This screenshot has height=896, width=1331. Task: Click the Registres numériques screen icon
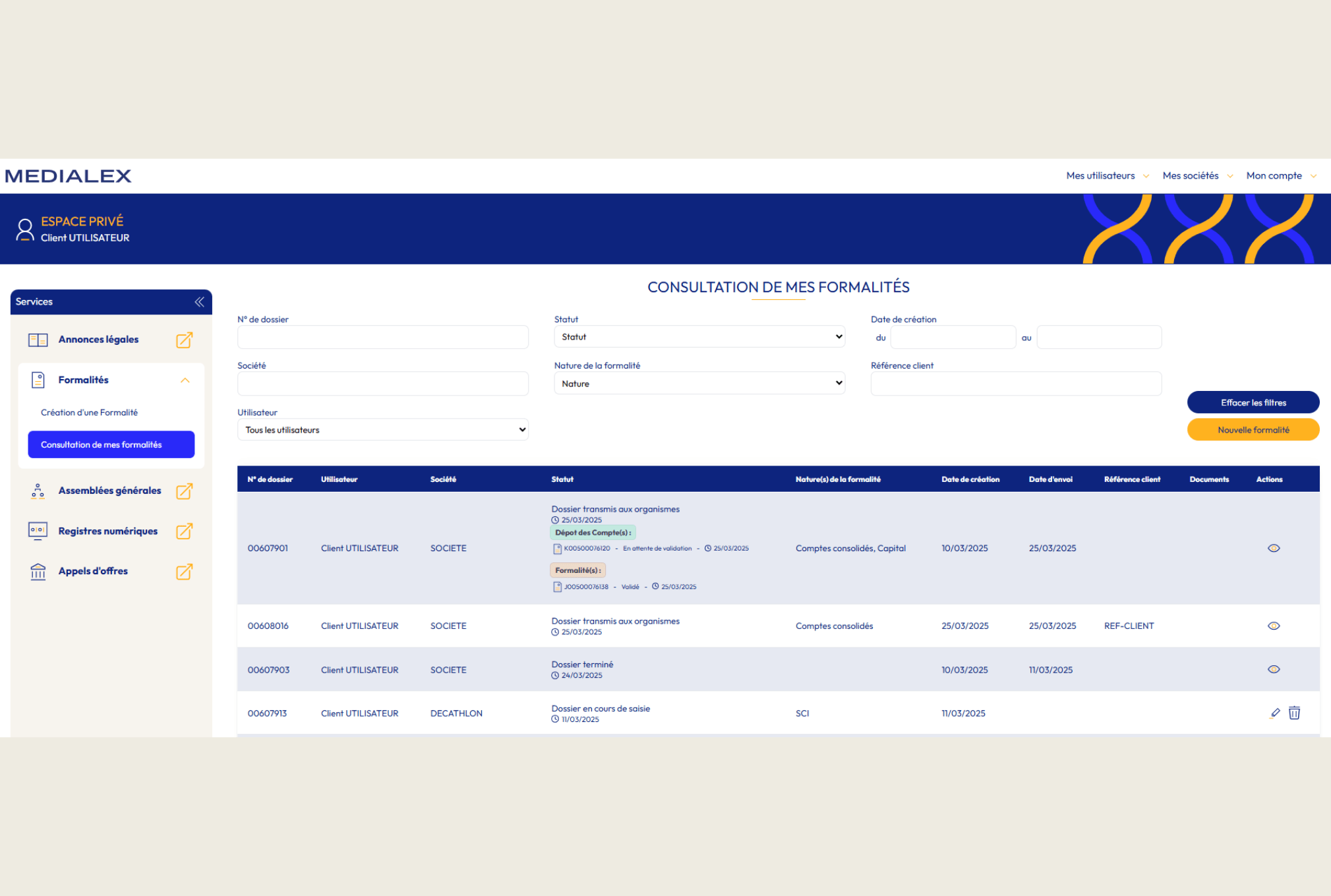pos(38,531)
